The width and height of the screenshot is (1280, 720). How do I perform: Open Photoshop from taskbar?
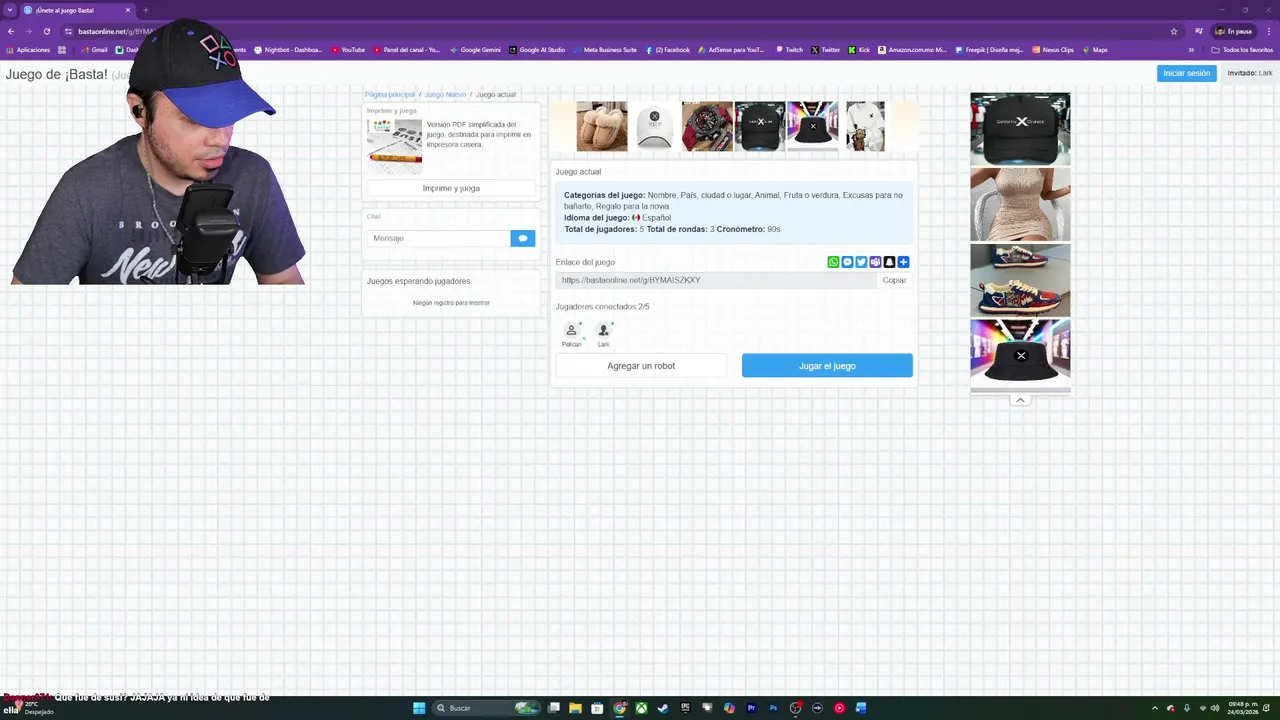click(773, 708)
